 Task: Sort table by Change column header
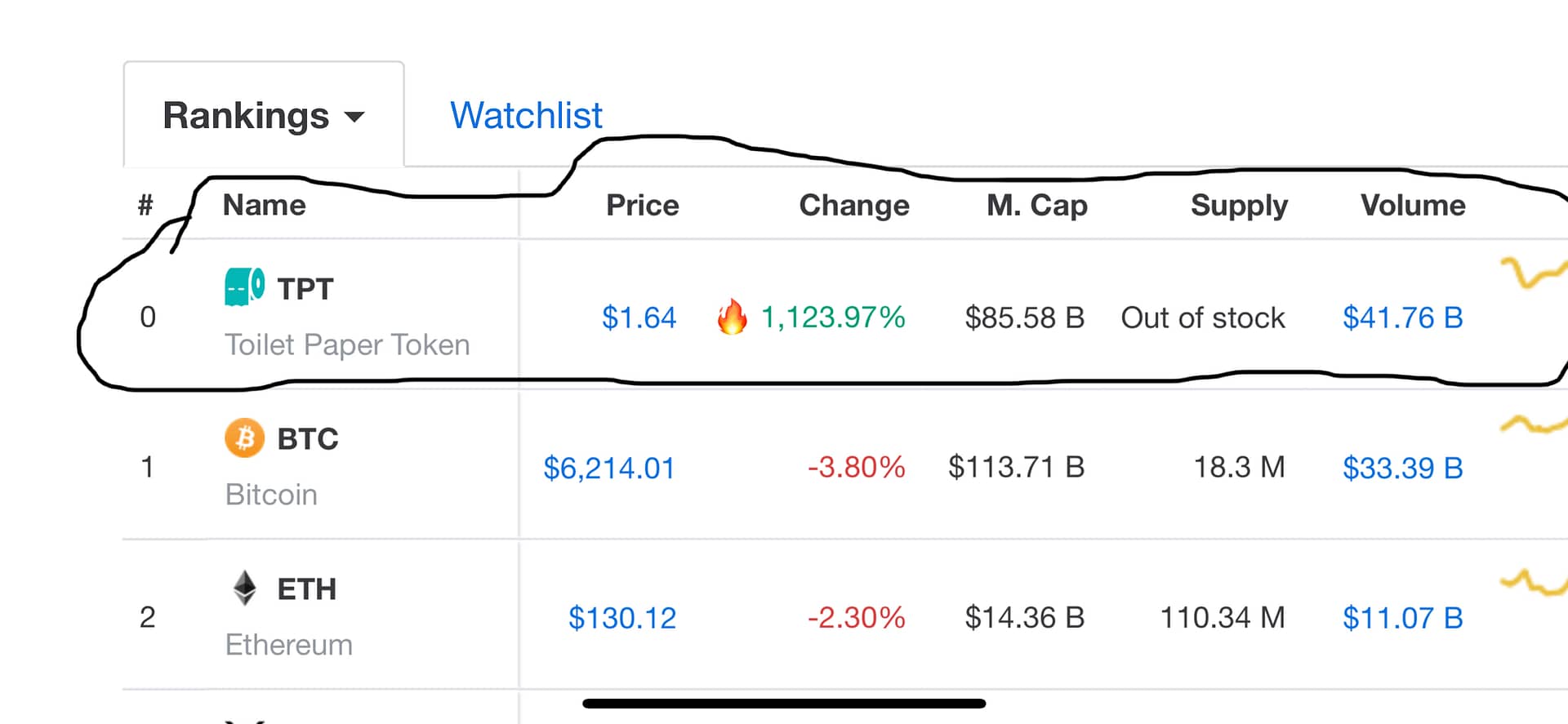853,205
